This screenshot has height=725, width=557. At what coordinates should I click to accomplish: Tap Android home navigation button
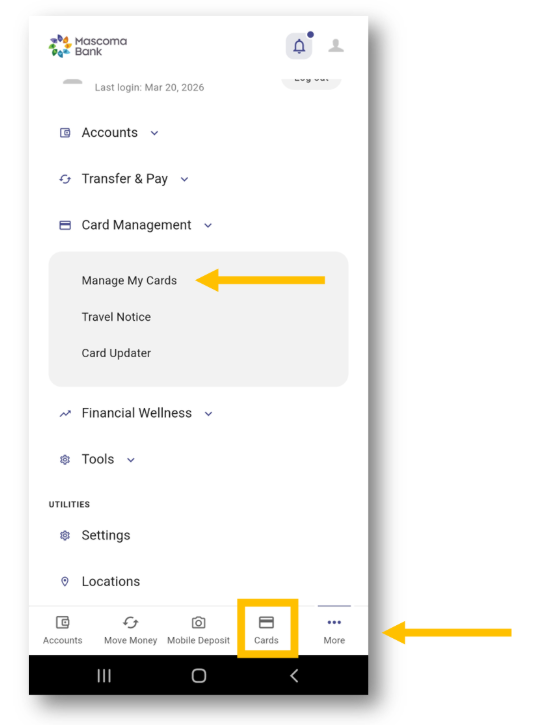[x=199, y=676]
